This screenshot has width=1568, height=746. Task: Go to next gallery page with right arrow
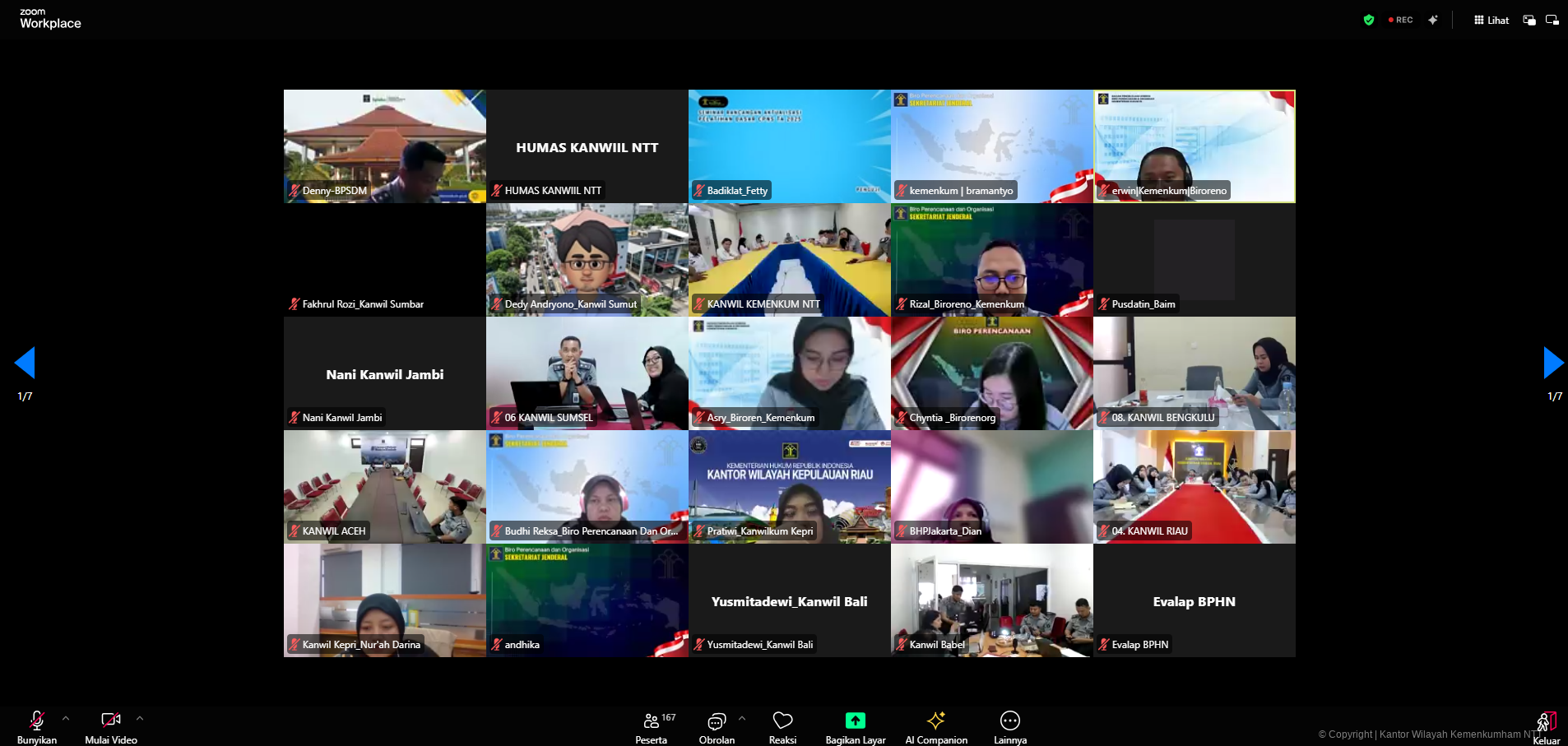click(x=1553, y=363)
